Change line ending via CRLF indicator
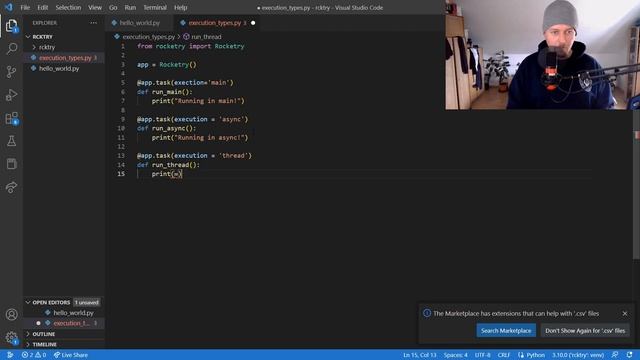640x360 pixels. (504, 355)
